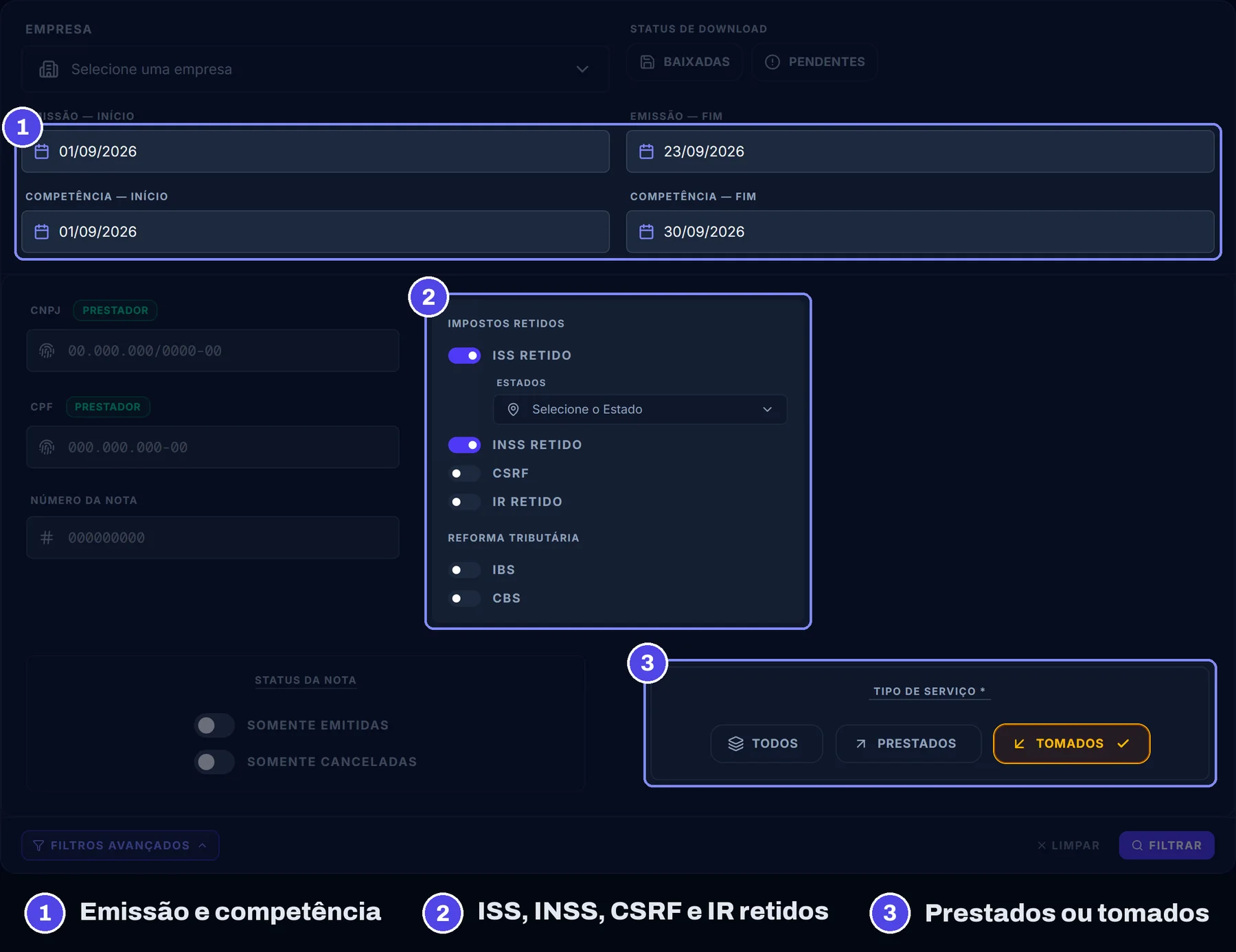Open calendar icon for Competência início date
Screen dimensions: 1236x952
coord(42,231)
